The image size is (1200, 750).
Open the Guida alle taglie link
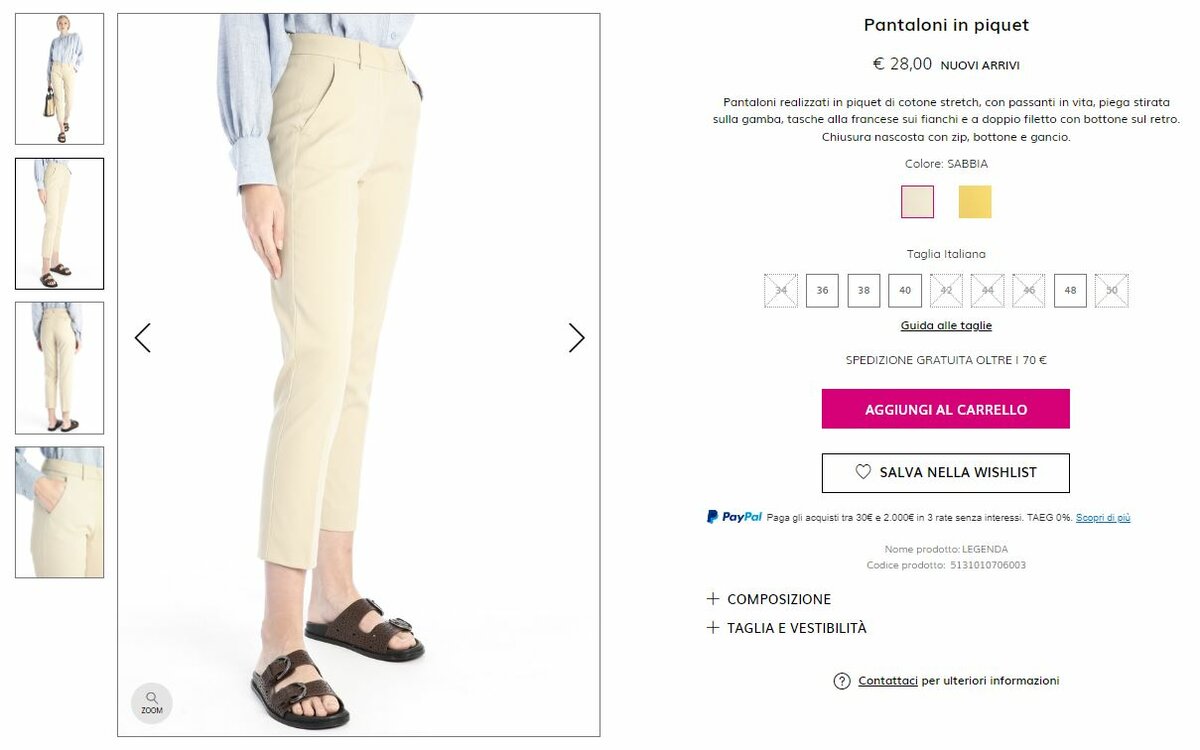tap(946, 326)
